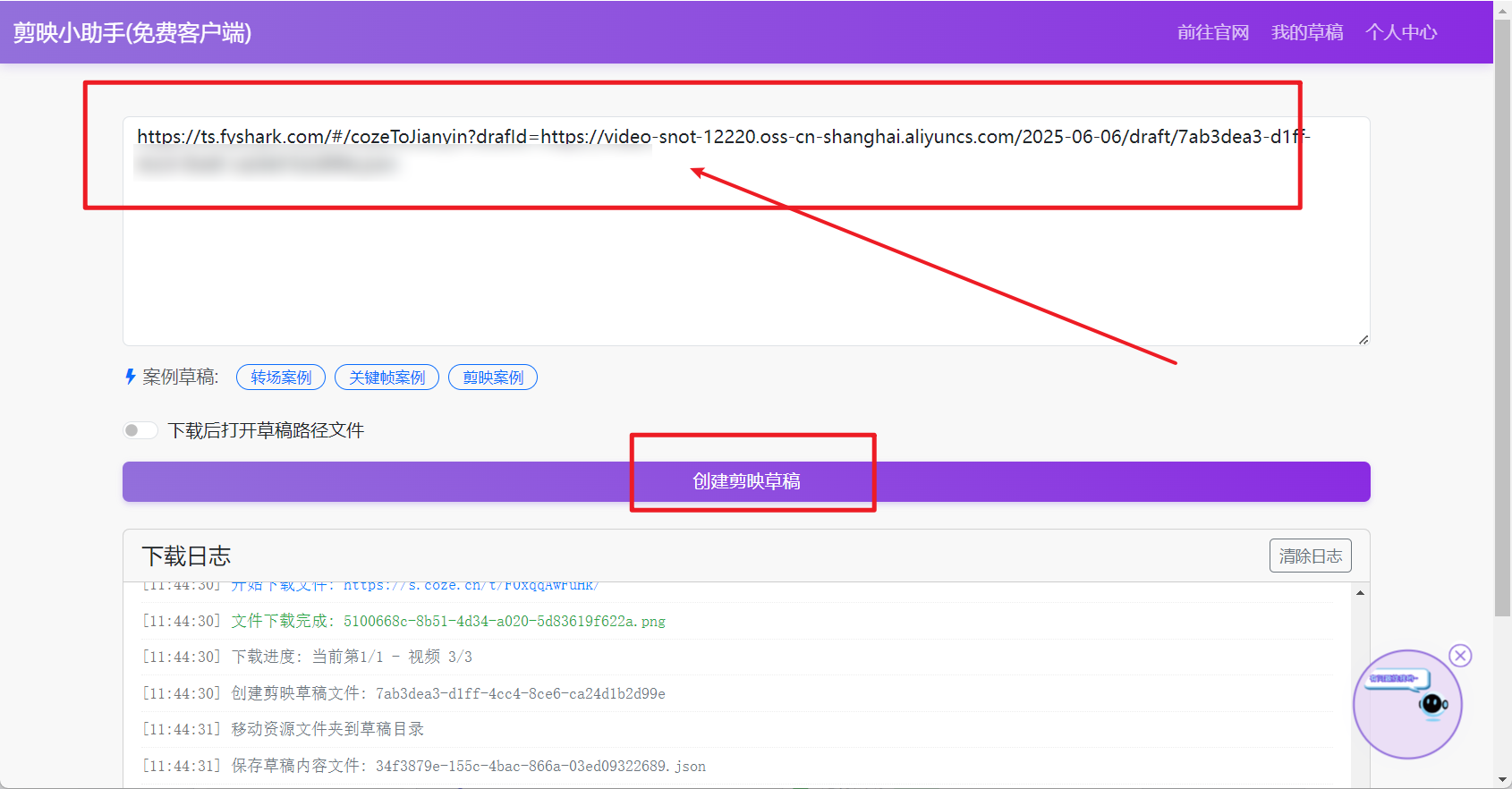Select log line 移动资源文件夹到草稿目录

coord(283,729)
